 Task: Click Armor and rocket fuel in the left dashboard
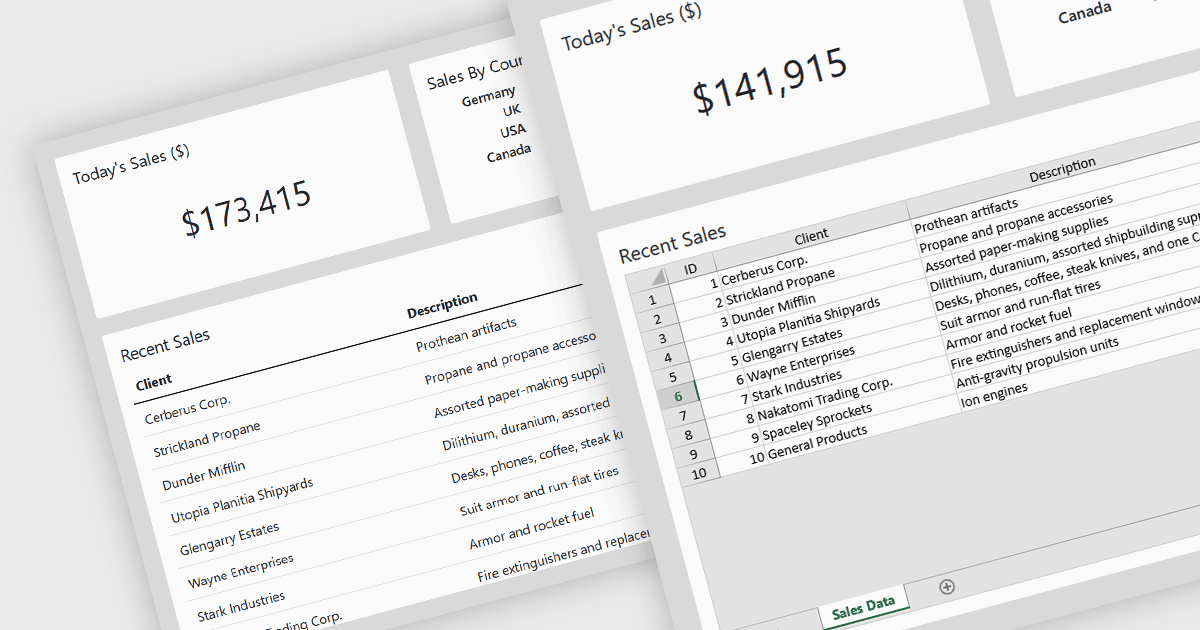(x=532, y=529)
